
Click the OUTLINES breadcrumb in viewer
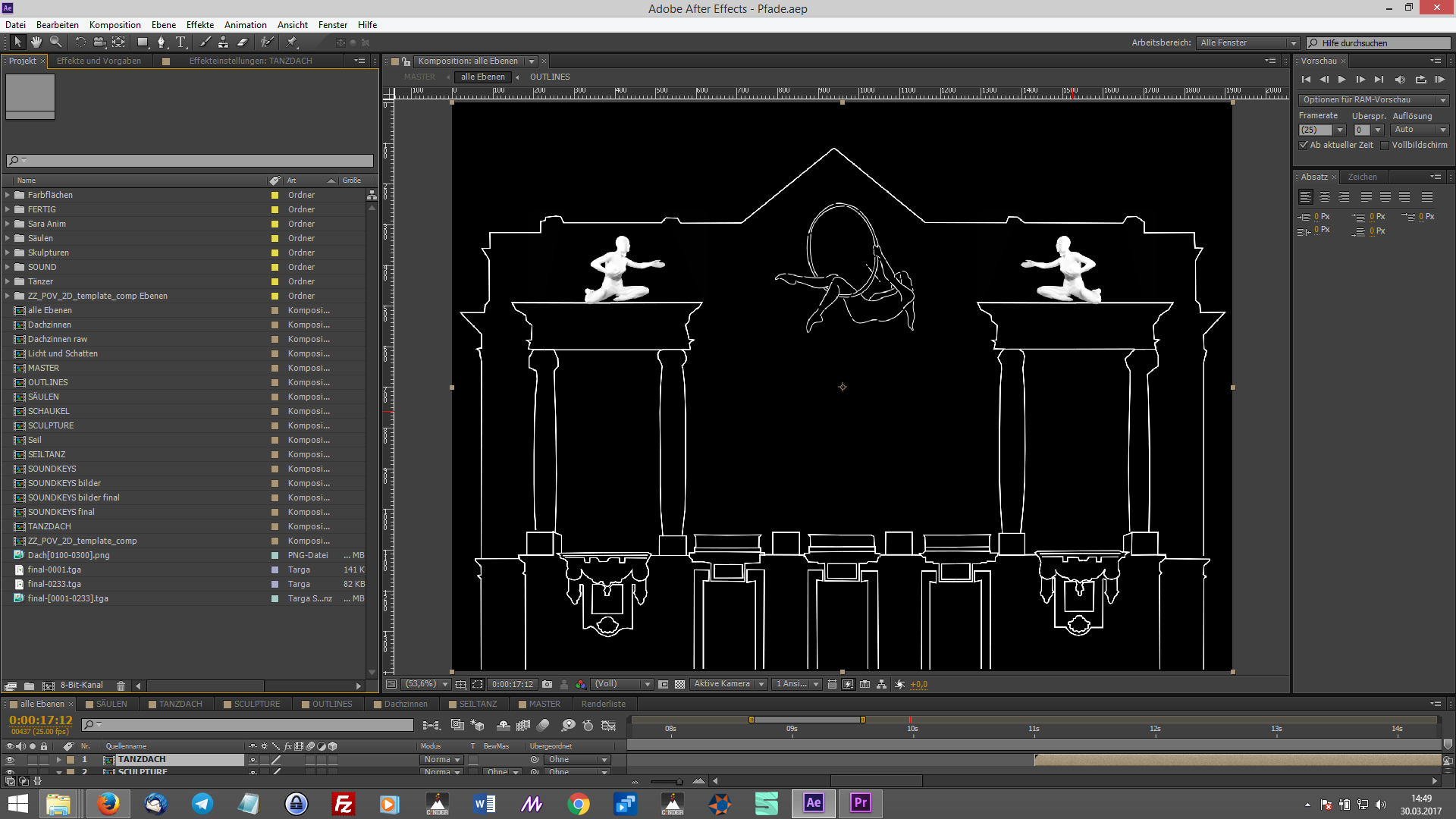coord(549,77)
